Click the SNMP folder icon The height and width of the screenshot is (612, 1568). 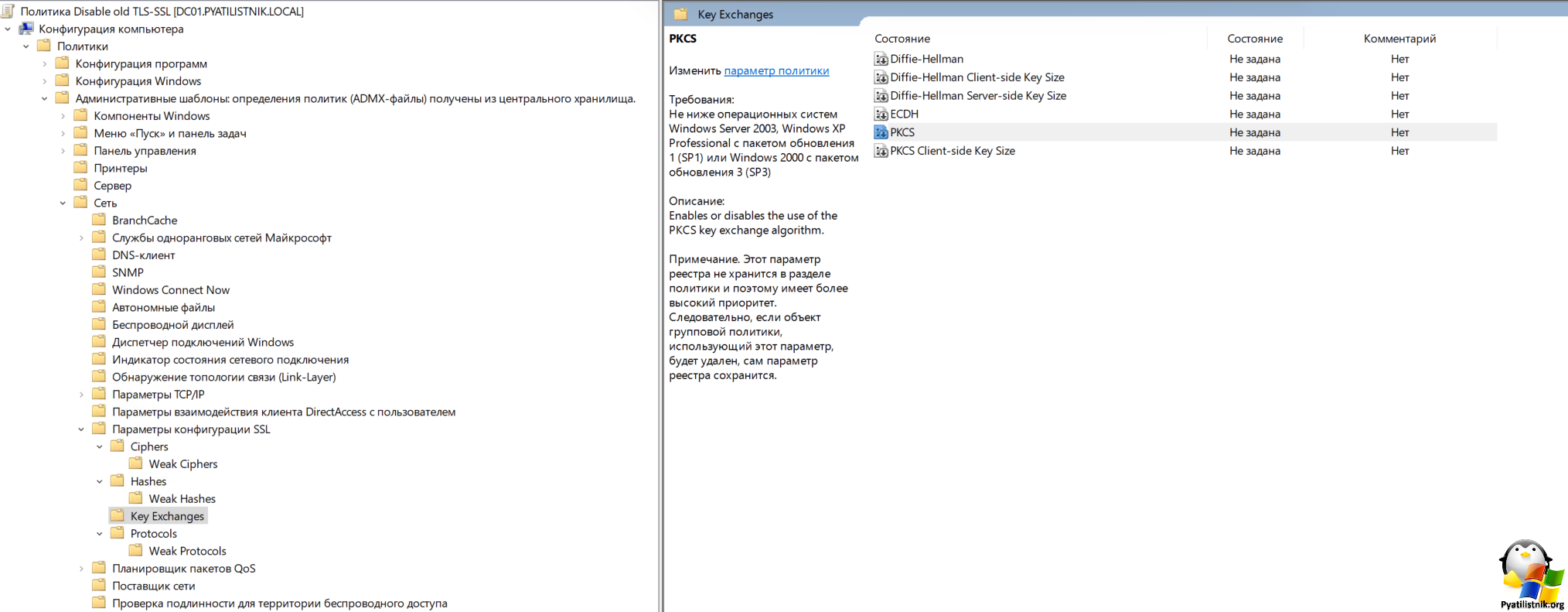click(99, 272)
